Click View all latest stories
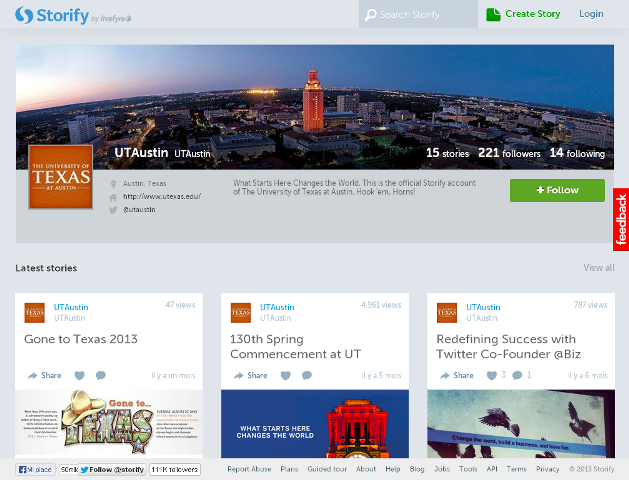 coord(599,267)
